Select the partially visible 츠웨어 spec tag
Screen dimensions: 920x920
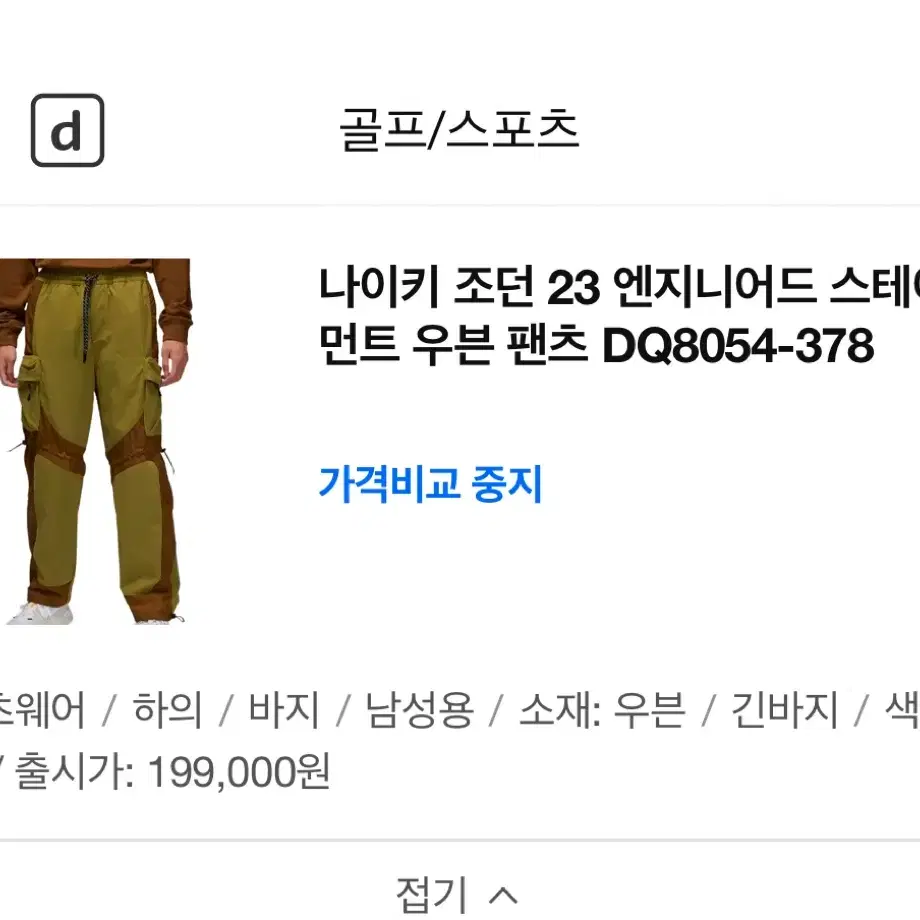[x=42, y=710]
